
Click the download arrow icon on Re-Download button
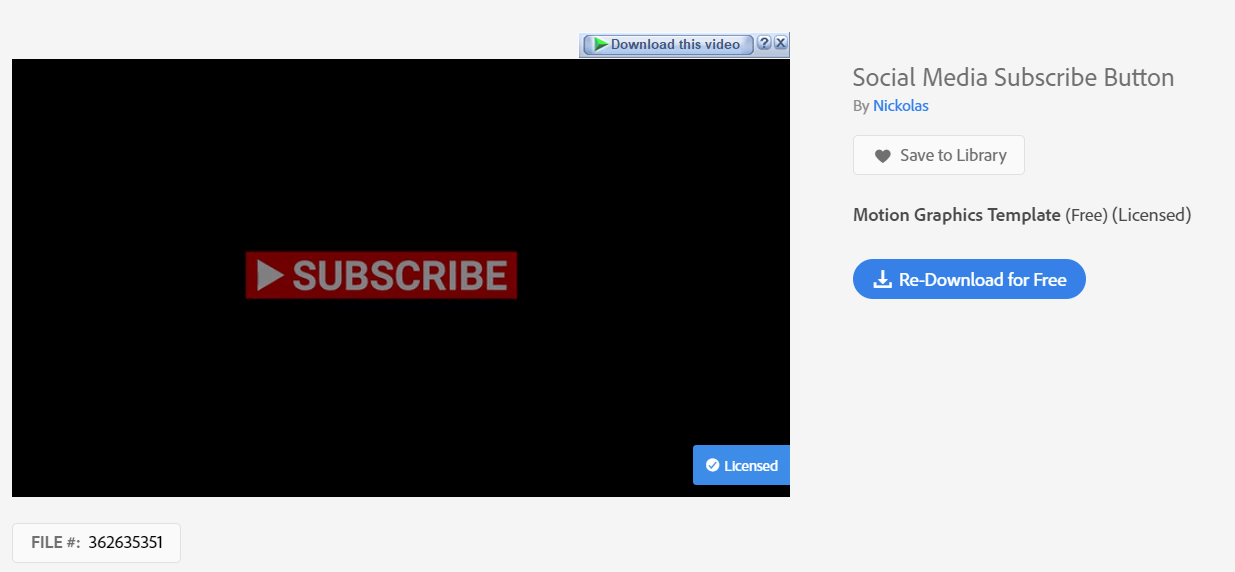click(882, 280)
